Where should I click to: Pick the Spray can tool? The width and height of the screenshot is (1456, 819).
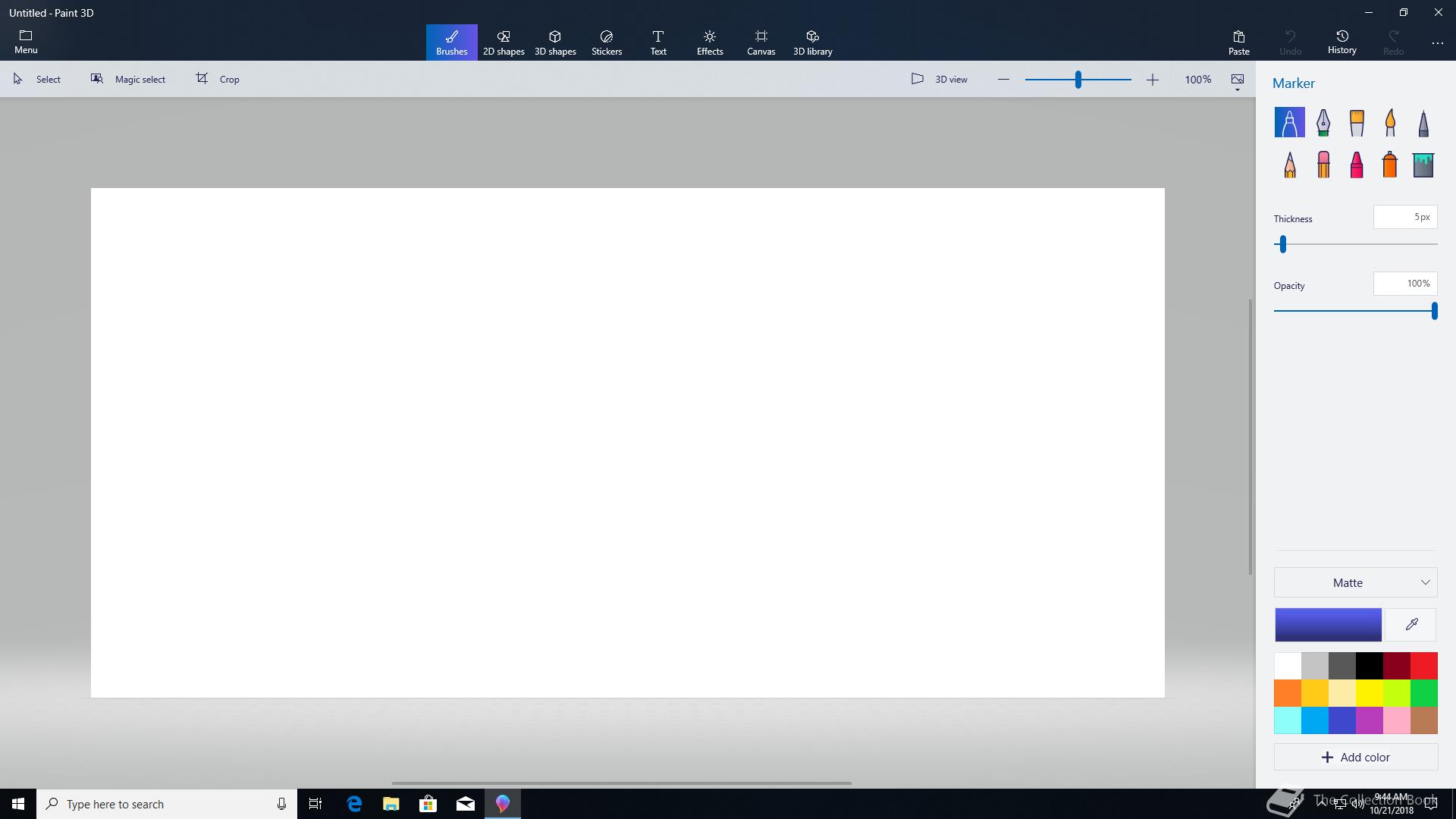pyautogui.click(x=1390, y=165)
